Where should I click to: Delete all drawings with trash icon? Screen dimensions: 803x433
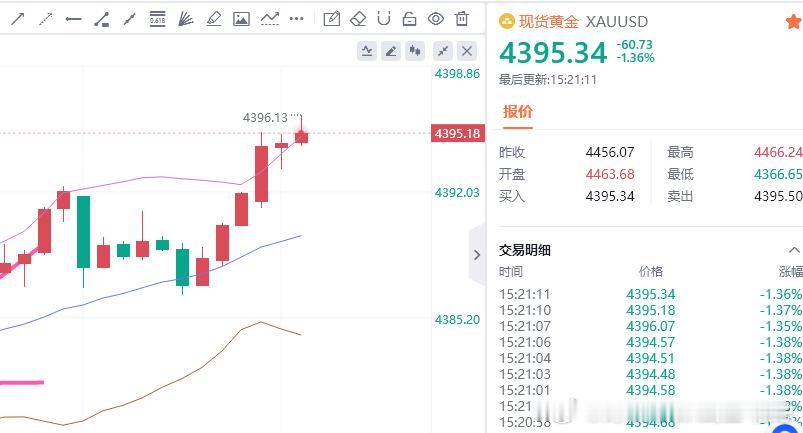[x=462, y=19]
